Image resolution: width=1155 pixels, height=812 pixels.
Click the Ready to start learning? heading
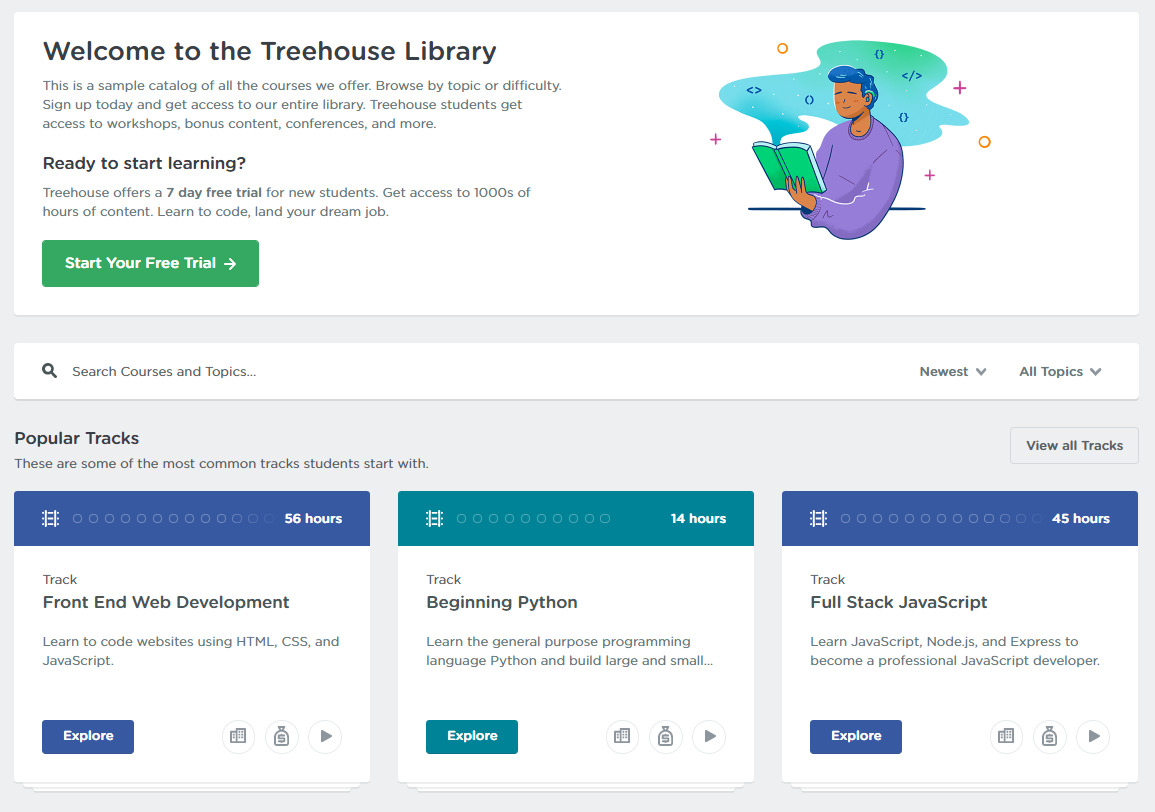point(144,164)
